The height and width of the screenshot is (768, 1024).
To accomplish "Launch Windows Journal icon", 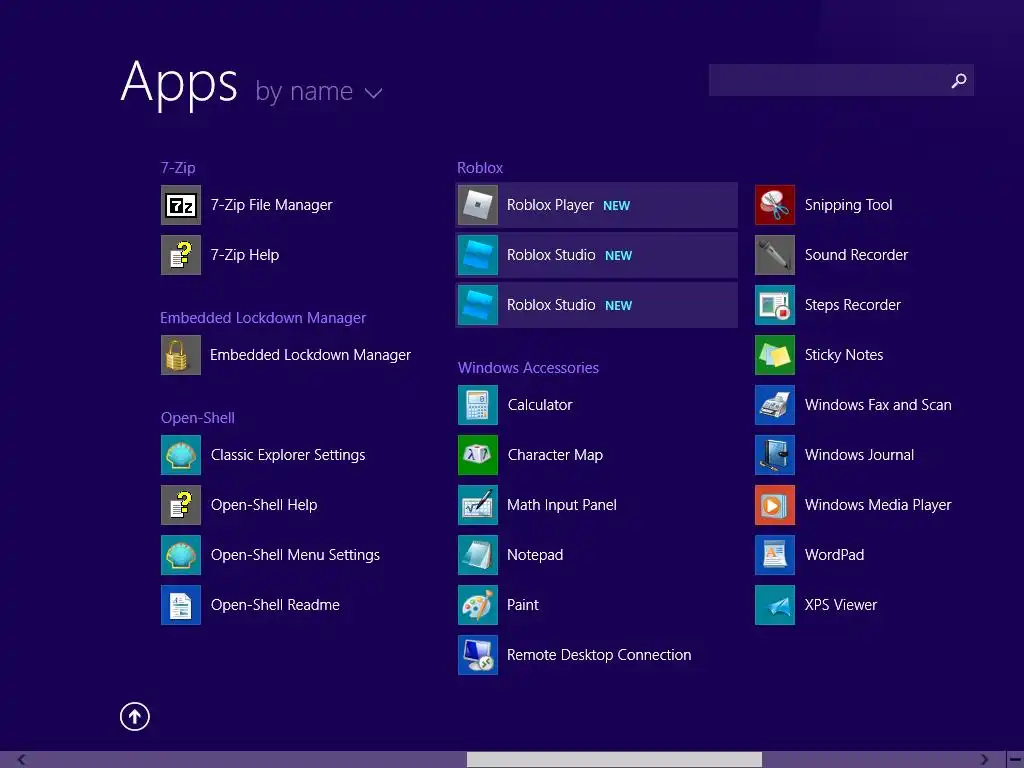I will pyautogui.click(x=775, y=455).
